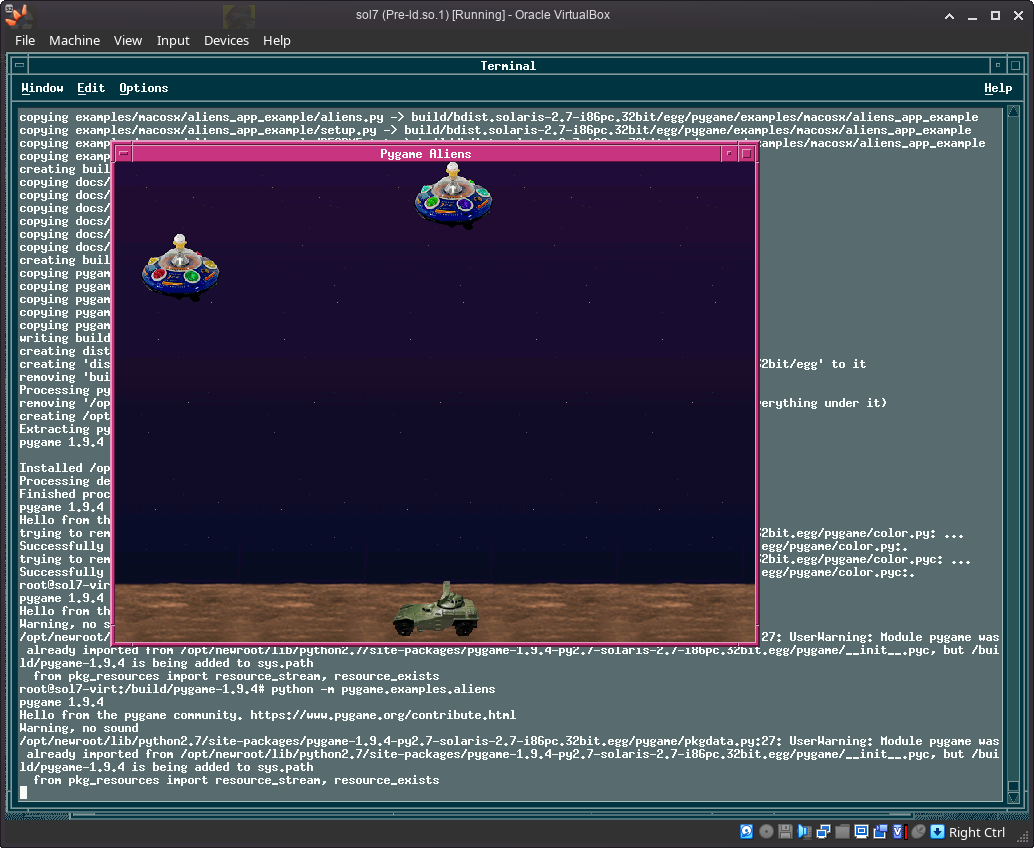1034x848 pixels.
Task: Open the VirtualBox Help menu
Action: [x=277, y=40]
